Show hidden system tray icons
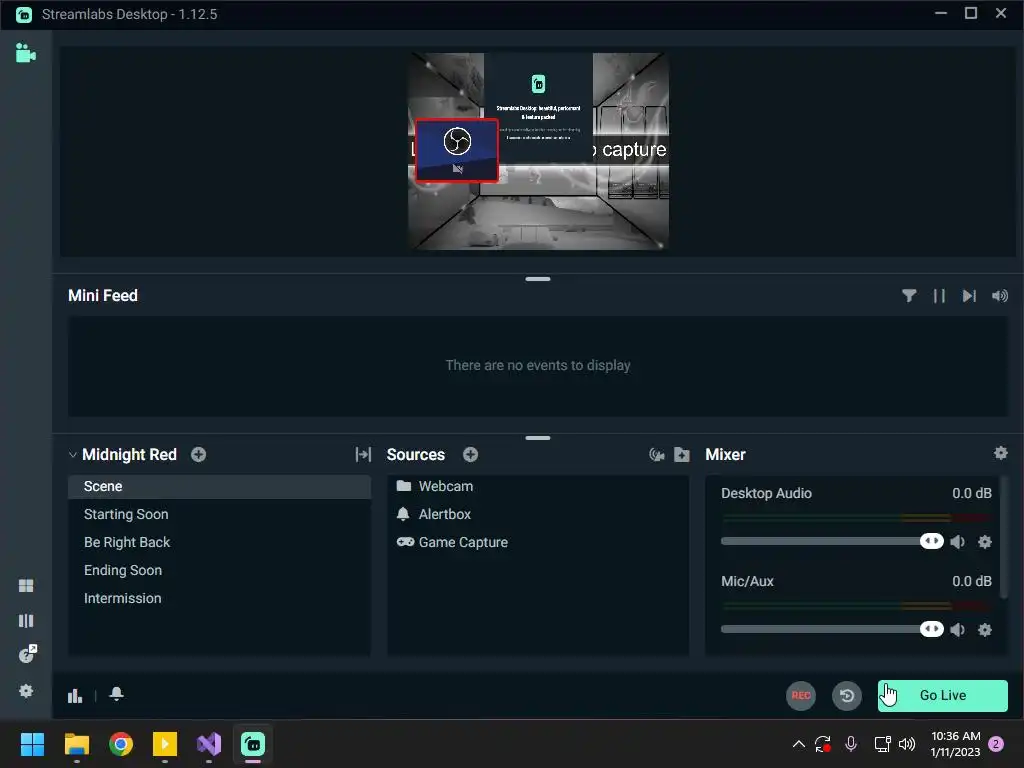 tap(798, 744)
